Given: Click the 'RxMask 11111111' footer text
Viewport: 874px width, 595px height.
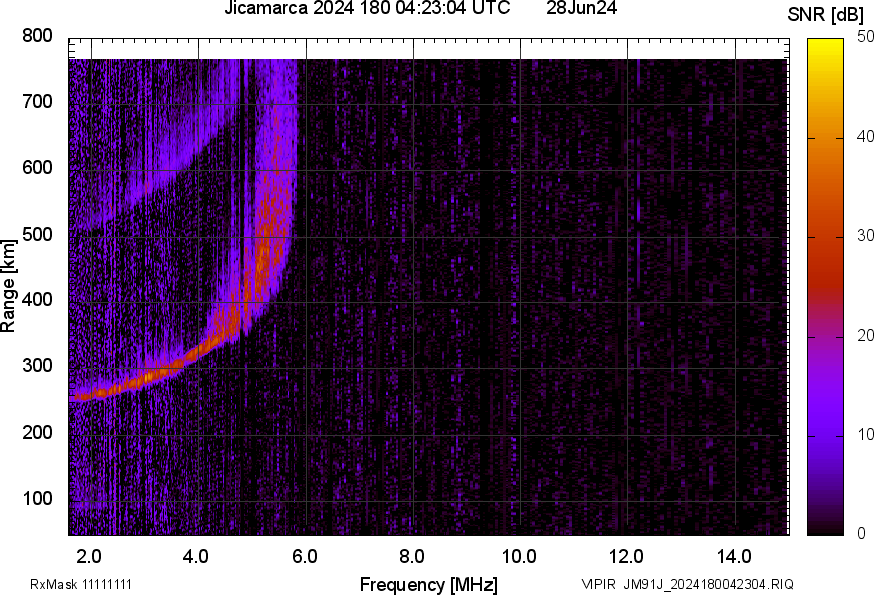Looking at the screenshot, I should click(x=81, y=584).
